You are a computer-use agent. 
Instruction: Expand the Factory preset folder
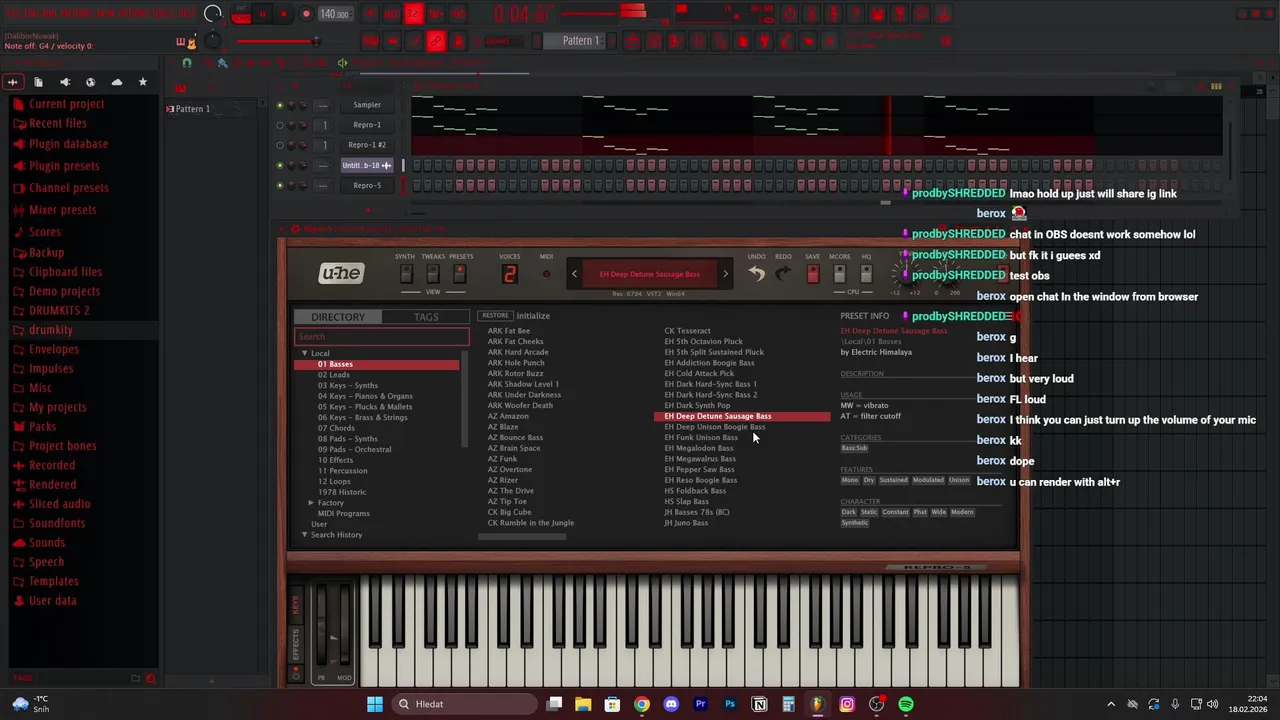click(311, 503)
